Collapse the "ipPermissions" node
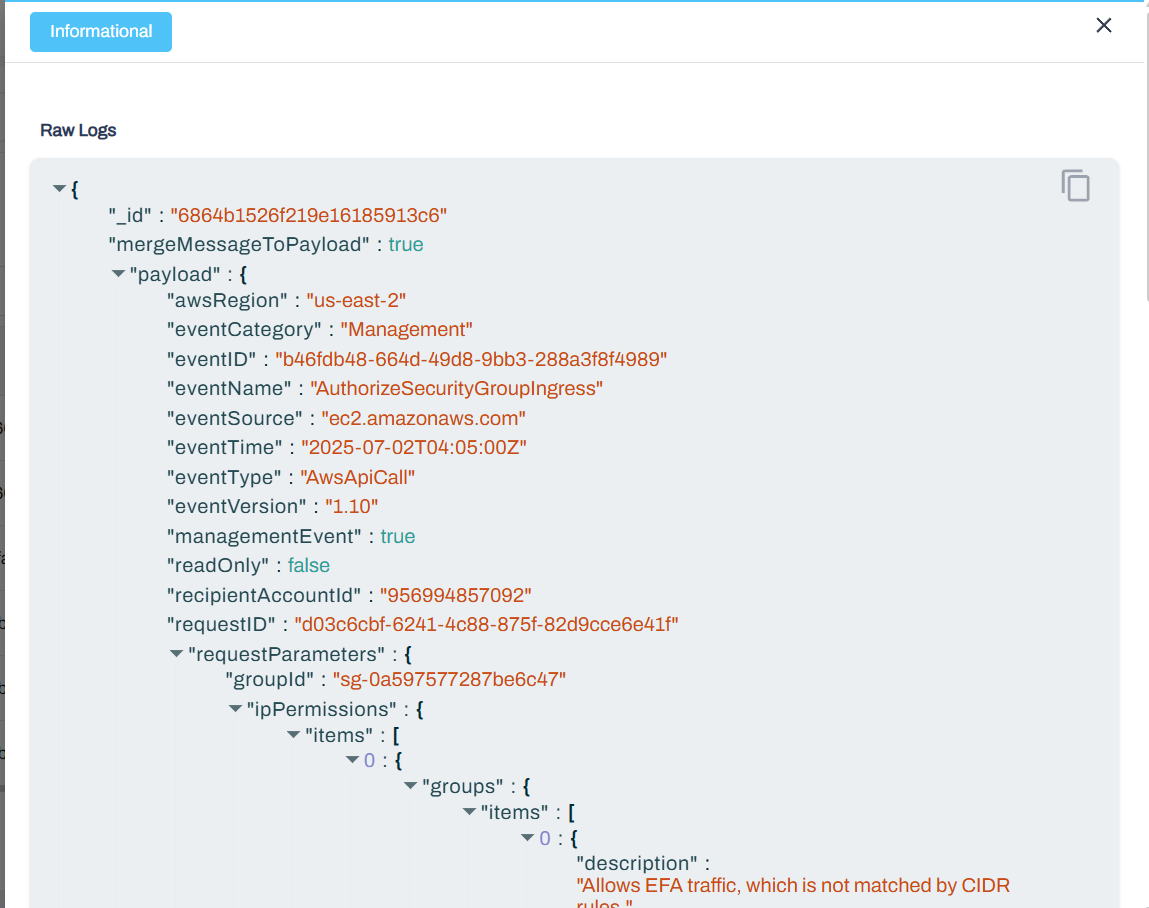1149x908 pixels. 235,708
